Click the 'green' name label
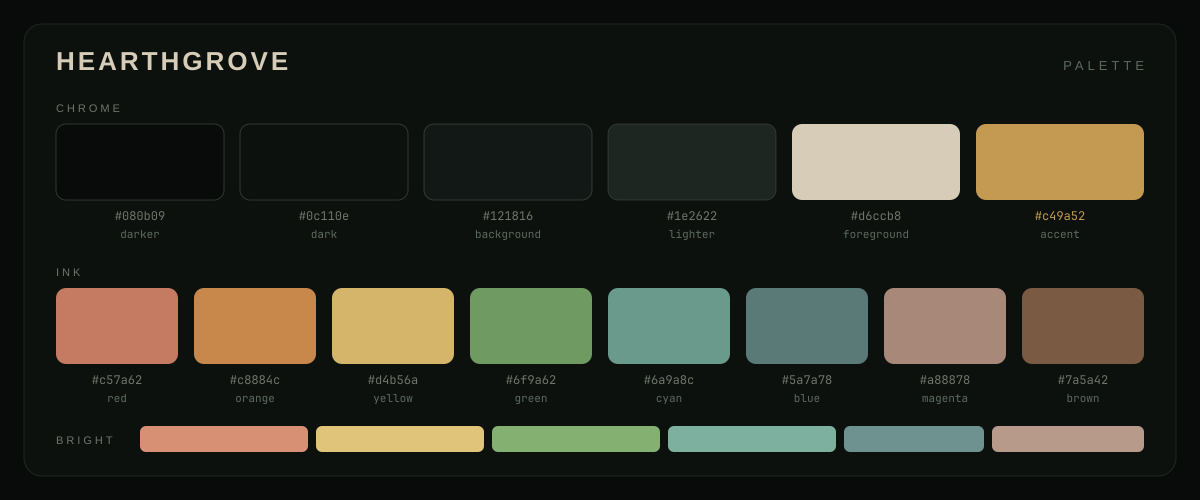This screenshot has height=500, width=1200. pos(531,399)
